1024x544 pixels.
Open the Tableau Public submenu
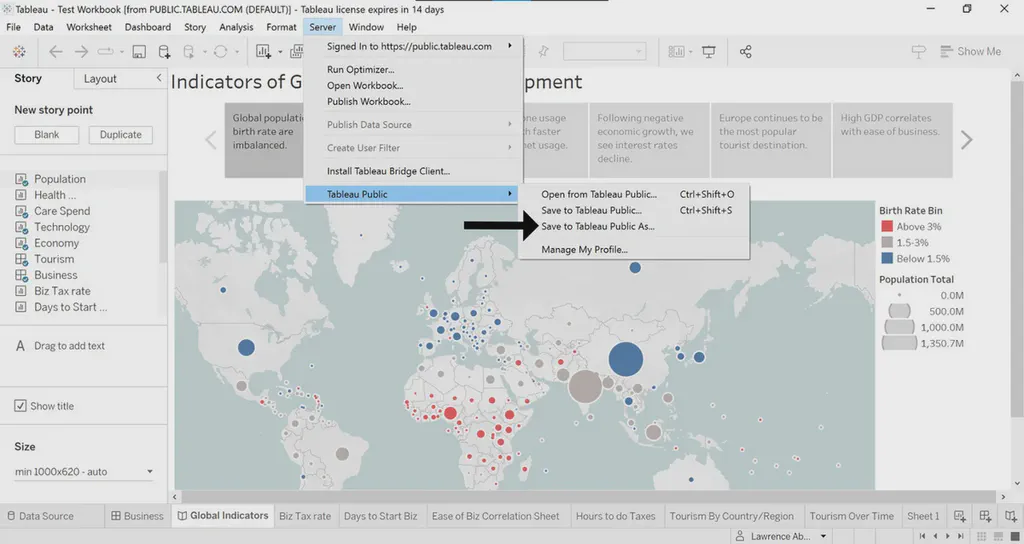[x=413, y=194]
